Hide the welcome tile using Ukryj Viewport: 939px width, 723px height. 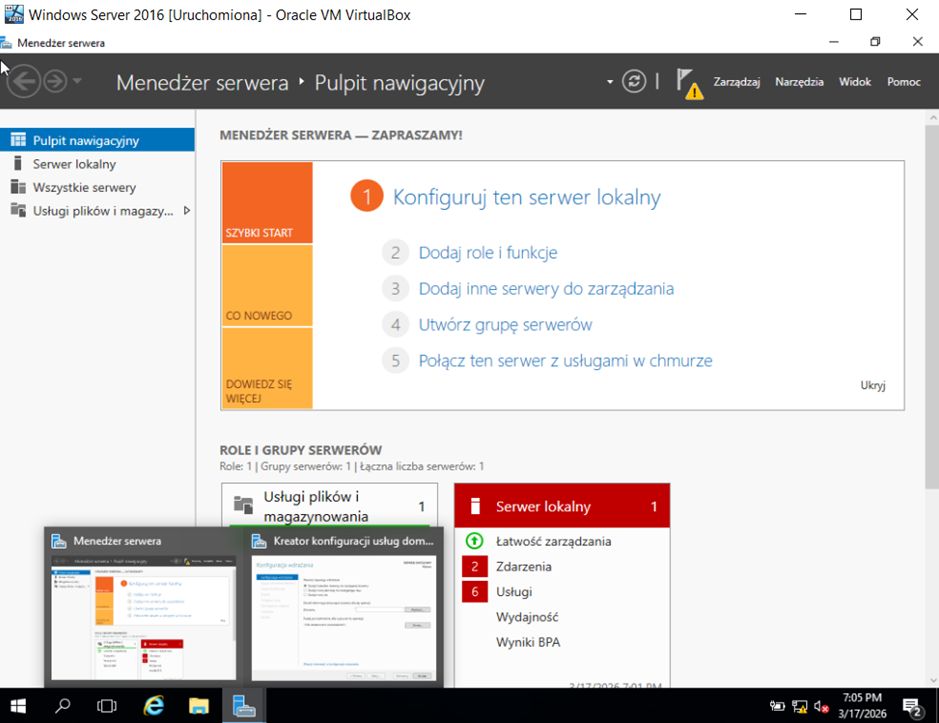[872, 385]
